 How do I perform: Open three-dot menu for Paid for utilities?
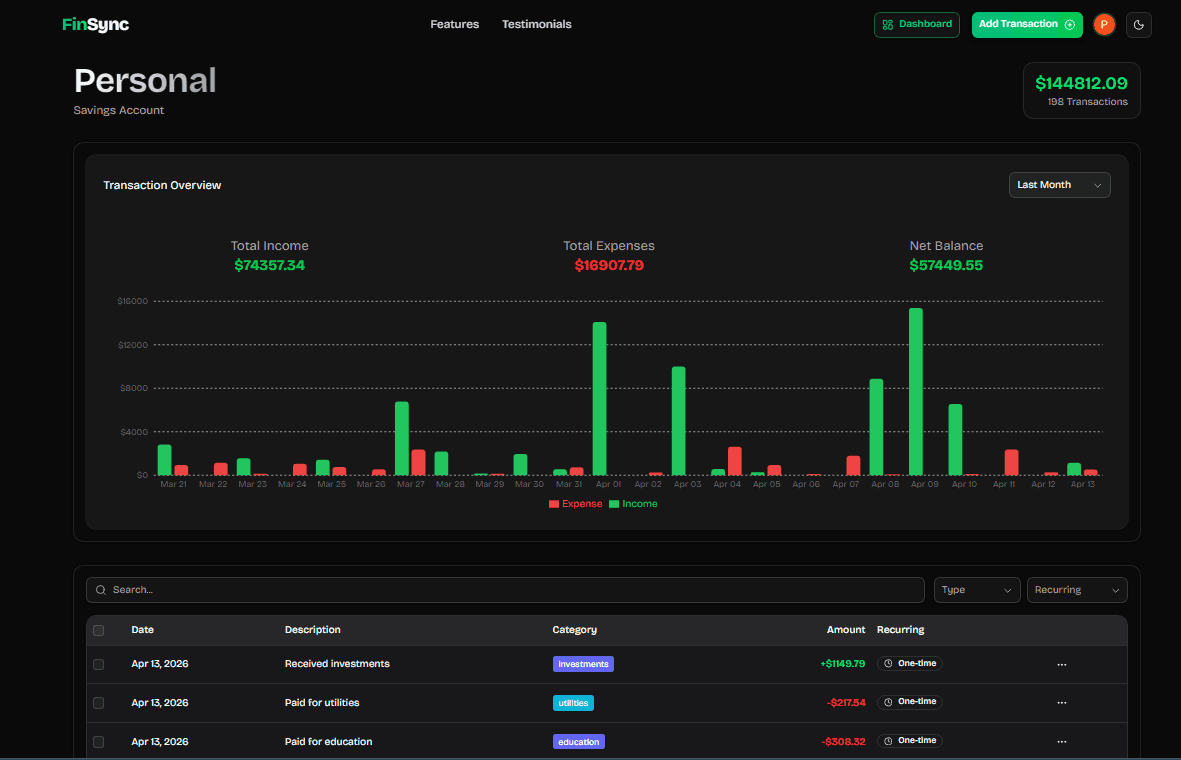pos(1061,703)
